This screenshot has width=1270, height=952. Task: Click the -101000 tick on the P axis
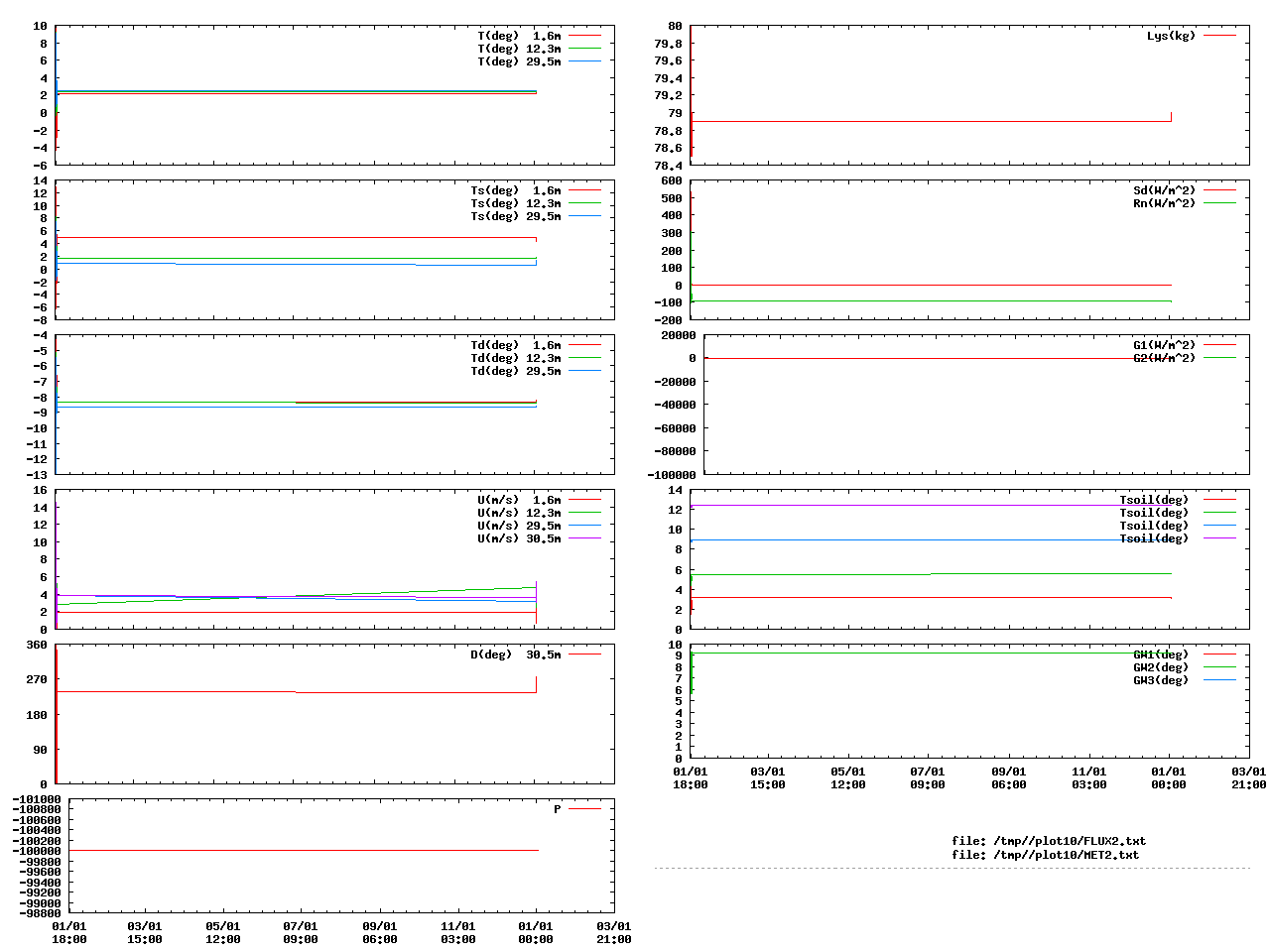point(37,799)
